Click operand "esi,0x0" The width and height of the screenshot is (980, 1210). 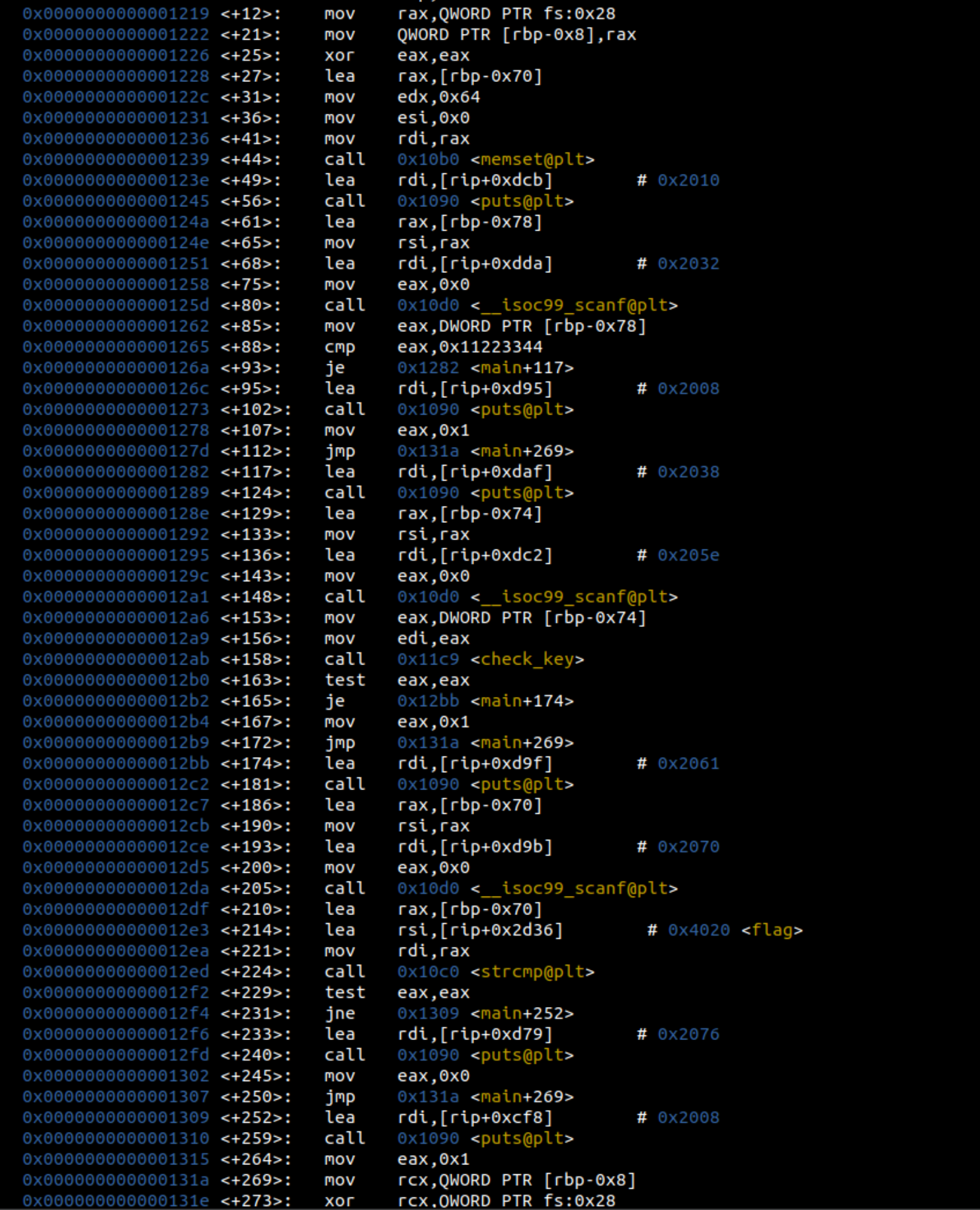point(433,118)
